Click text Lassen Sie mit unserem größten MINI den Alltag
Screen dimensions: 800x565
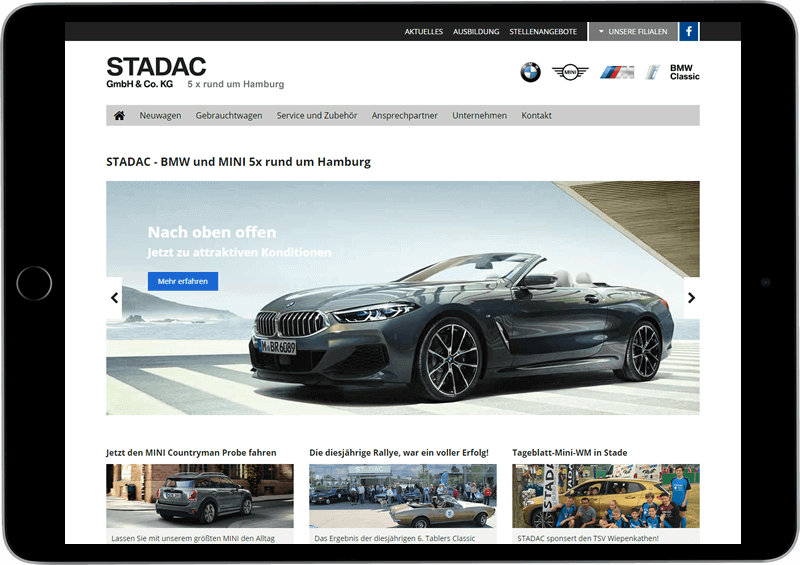(x=193, y=538)
